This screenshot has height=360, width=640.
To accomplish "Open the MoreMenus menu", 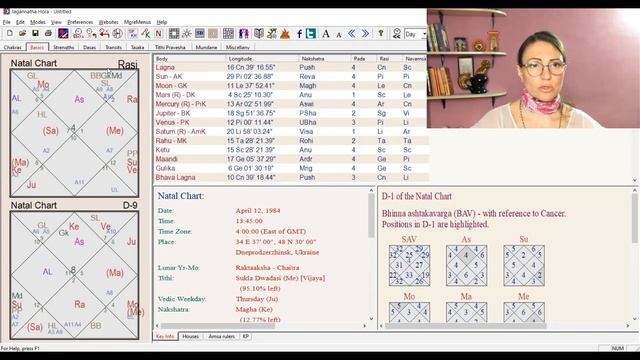I will coord(137,22).
